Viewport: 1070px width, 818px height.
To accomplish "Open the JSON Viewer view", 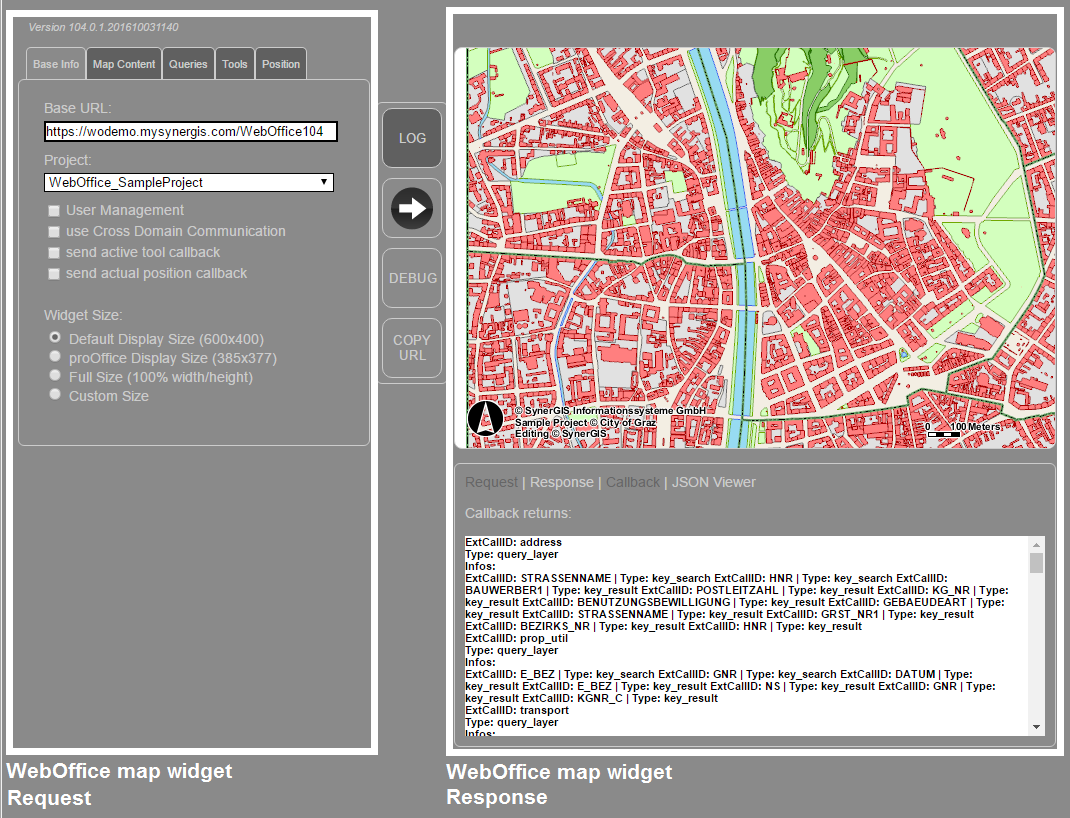I will point(714,482).
